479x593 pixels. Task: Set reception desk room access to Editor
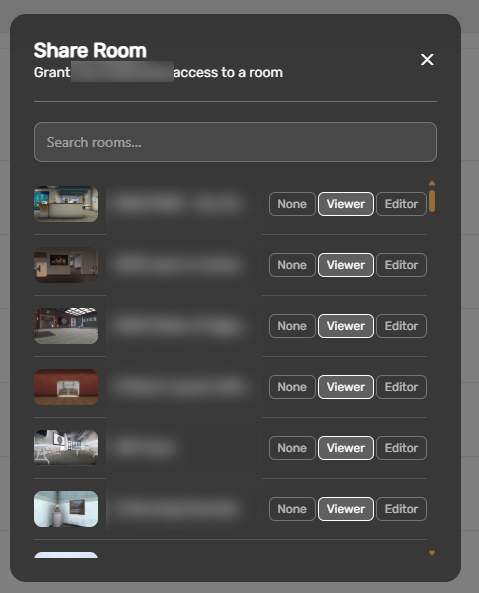401,204
